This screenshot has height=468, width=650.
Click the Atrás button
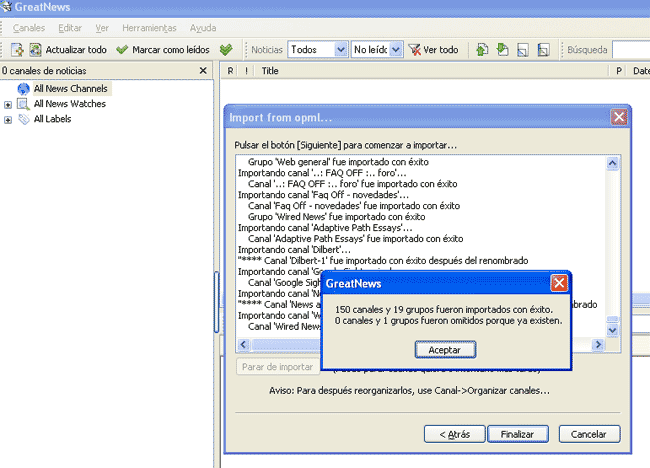(x=454, y=434)
